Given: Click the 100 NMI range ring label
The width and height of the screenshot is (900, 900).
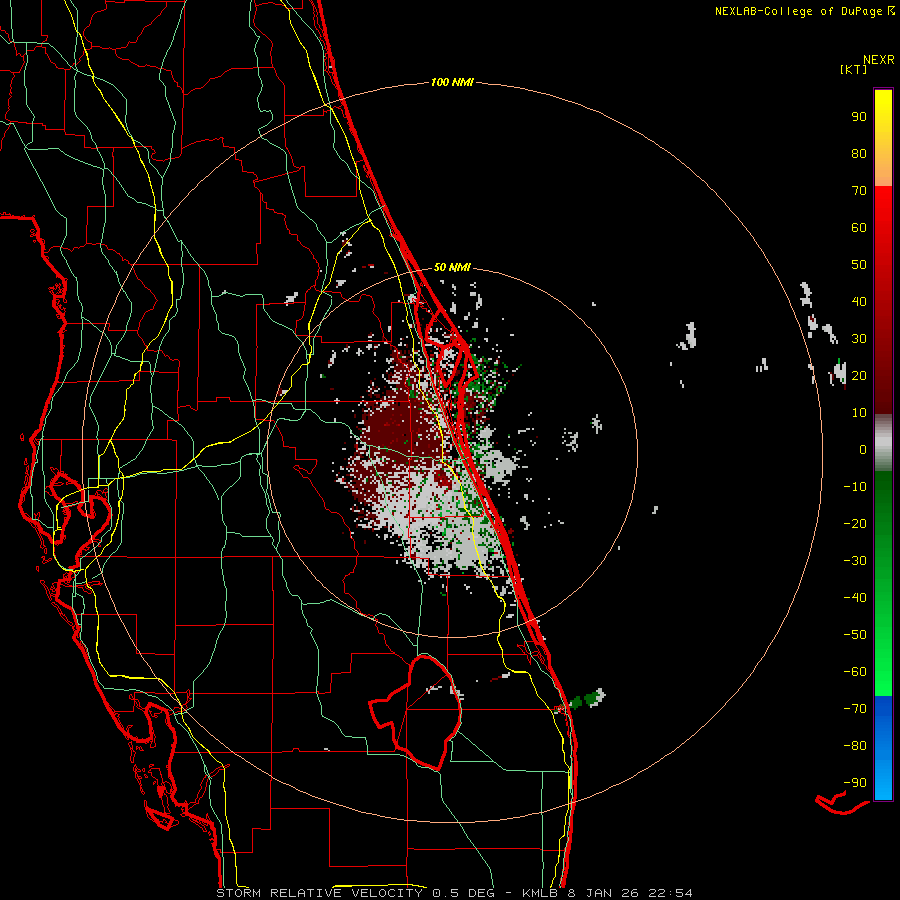Looking at the screenshot, I should tap(452, 83).
